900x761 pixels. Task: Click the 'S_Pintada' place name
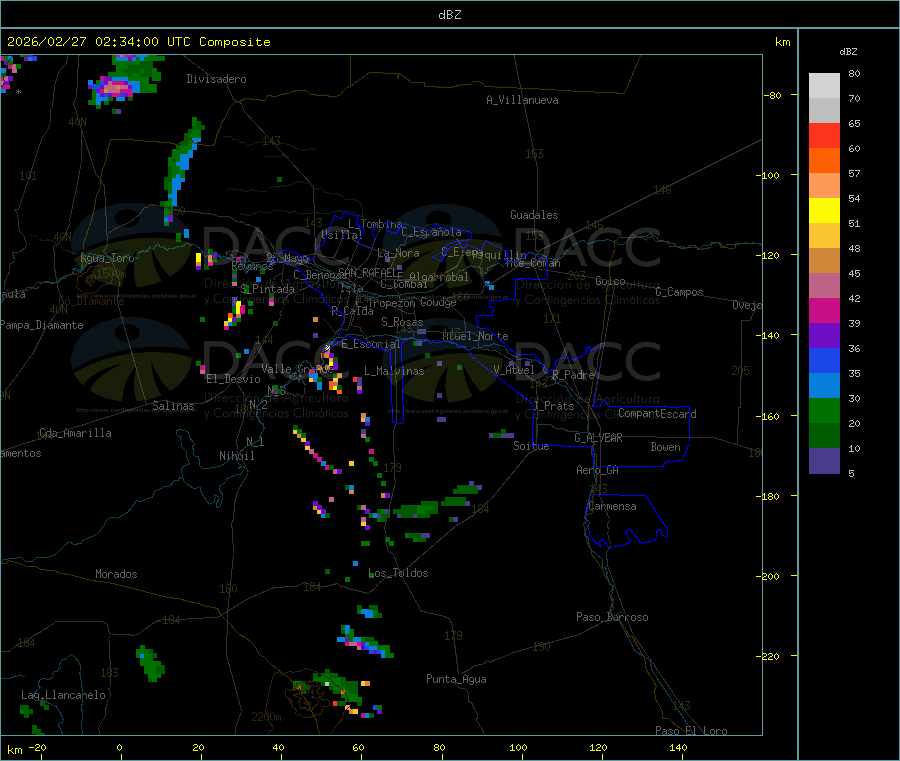(267, 289)
